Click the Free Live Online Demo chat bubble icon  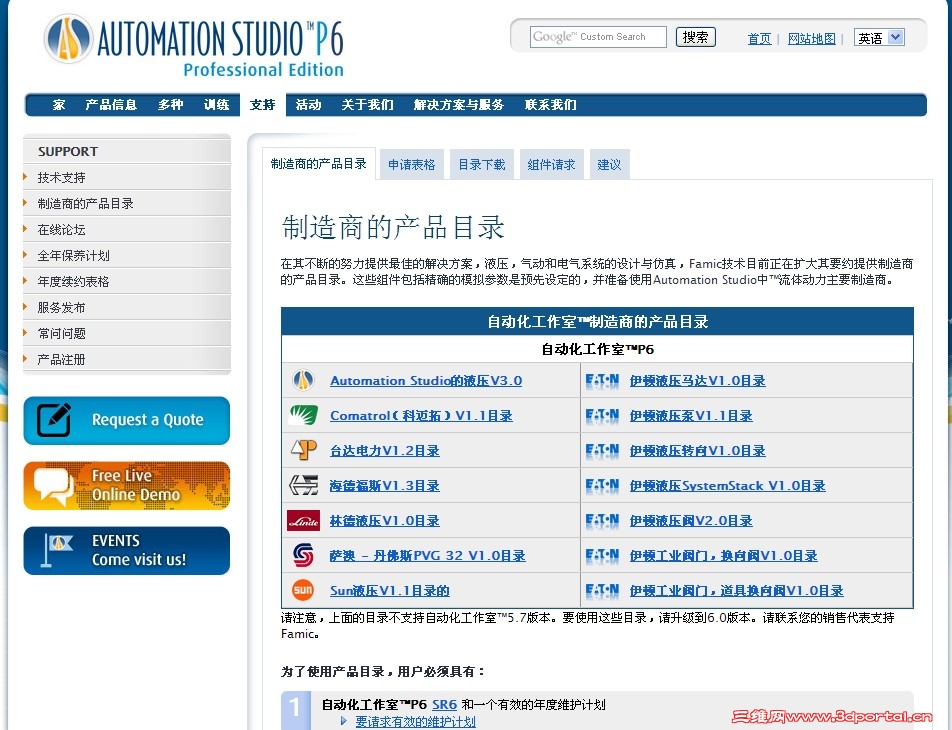pos(53,486)
